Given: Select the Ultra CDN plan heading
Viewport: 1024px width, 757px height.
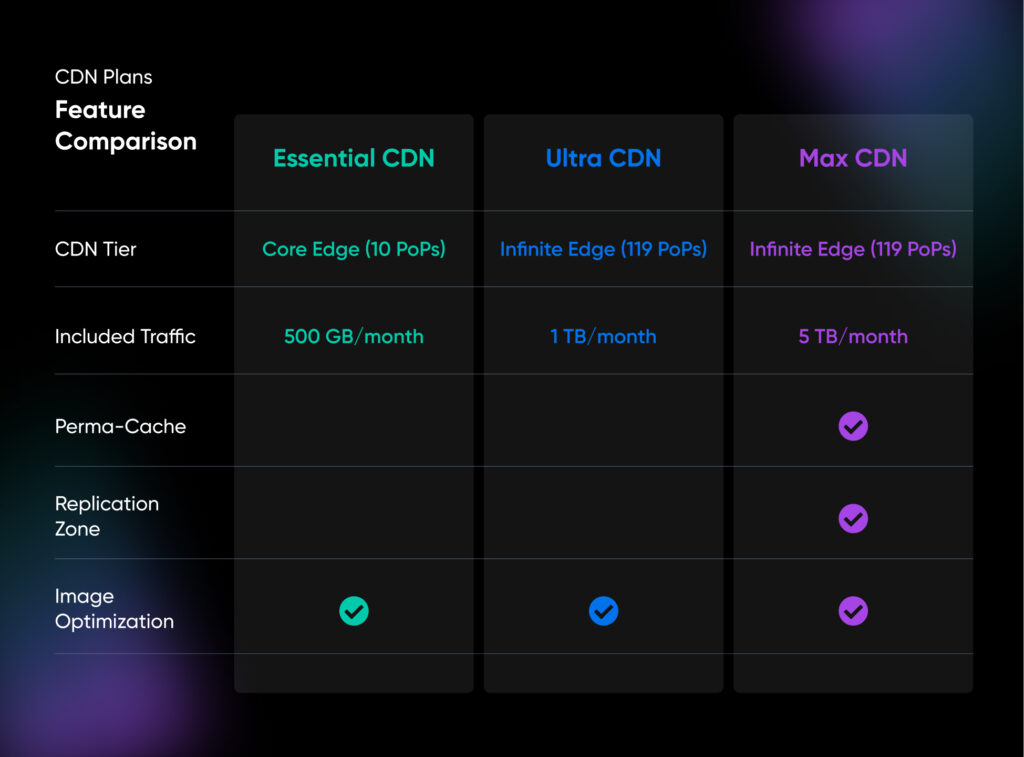Looking at the screenshot, I should pyautogui.click(x=603, y=158).
